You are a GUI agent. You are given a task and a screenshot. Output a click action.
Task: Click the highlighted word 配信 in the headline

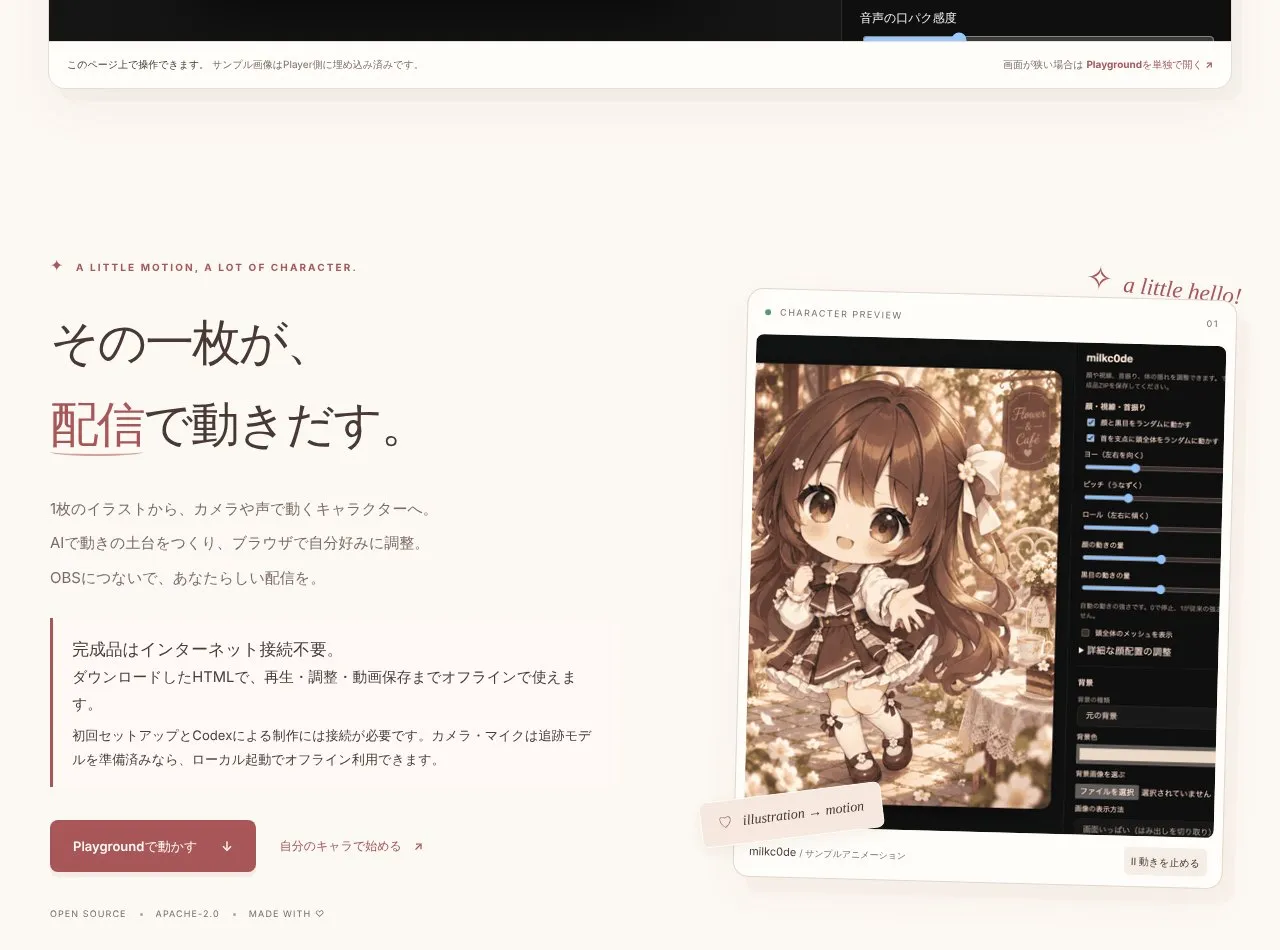point(97,425)
